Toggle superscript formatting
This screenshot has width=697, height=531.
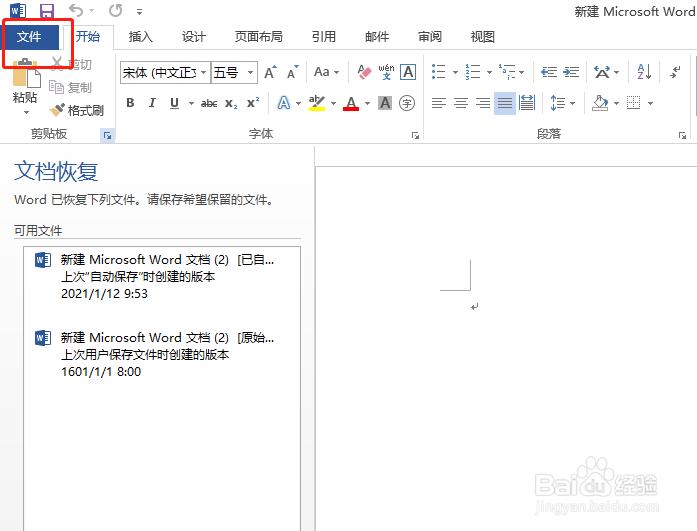pos(253,103)
